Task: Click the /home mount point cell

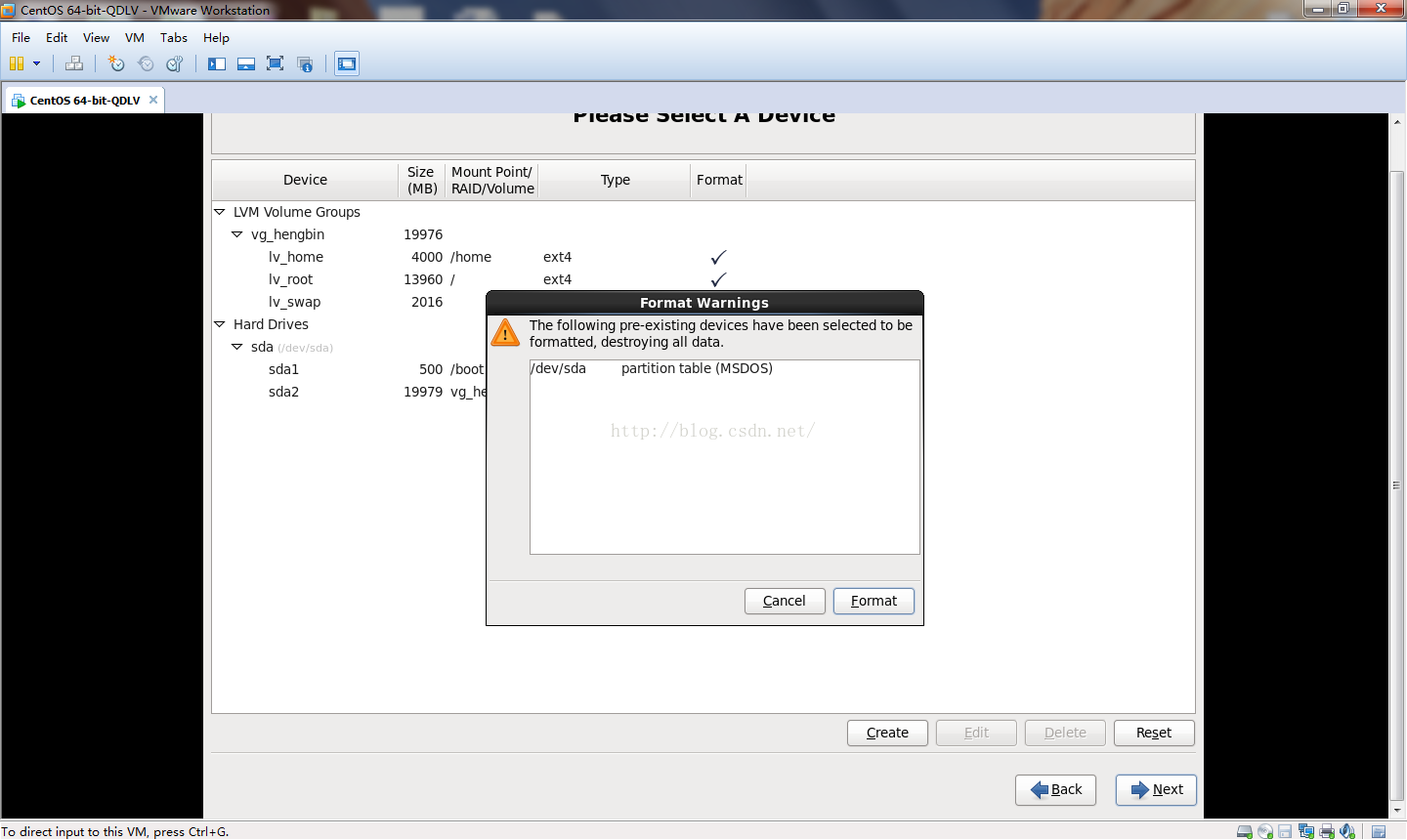Action: (x=471, y=257)
